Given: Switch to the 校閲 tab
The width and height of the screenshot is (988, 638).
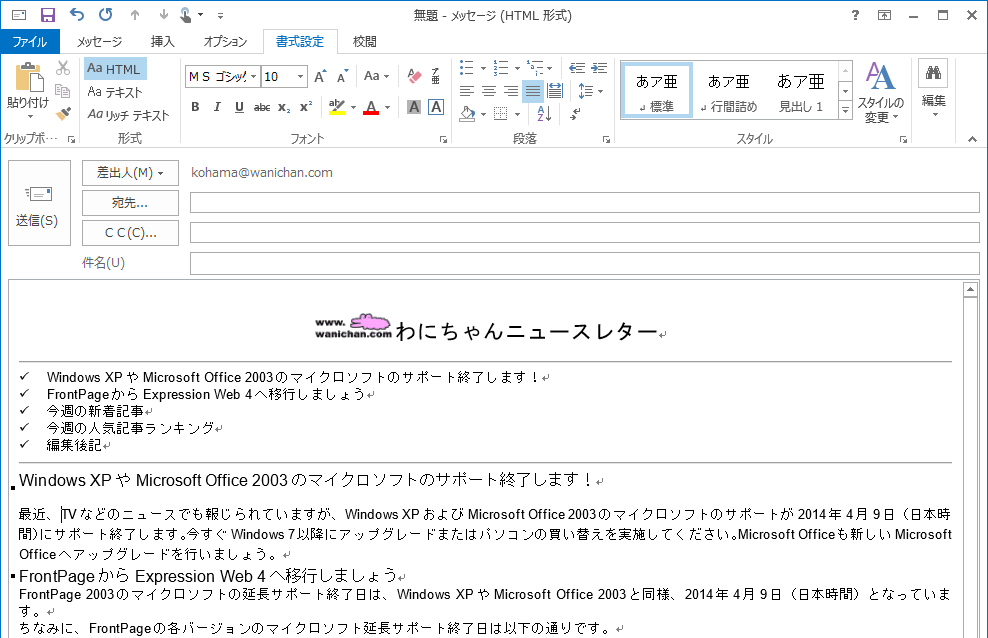Looking at the screenshot, I should pyautogui.click(x=365, y=42).
